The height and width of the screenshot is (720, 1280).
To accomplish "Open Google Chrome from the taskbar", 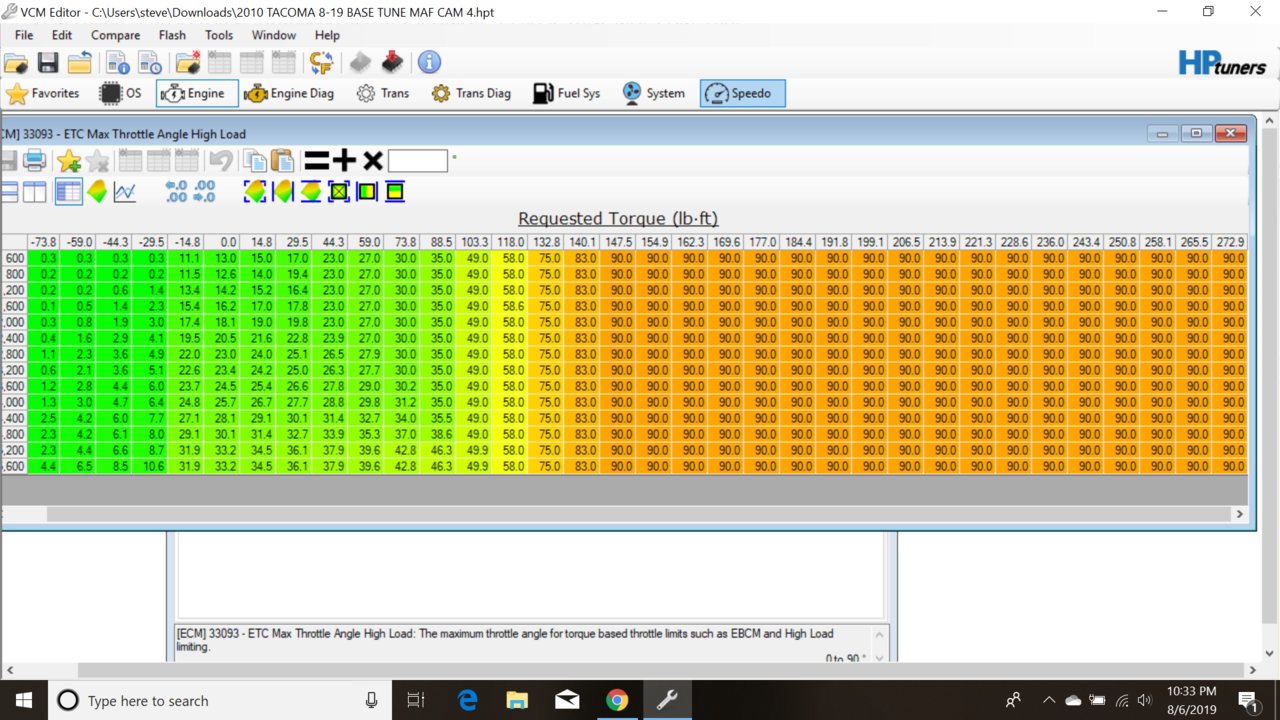I will pyautogui.click(x=616, y=700).
